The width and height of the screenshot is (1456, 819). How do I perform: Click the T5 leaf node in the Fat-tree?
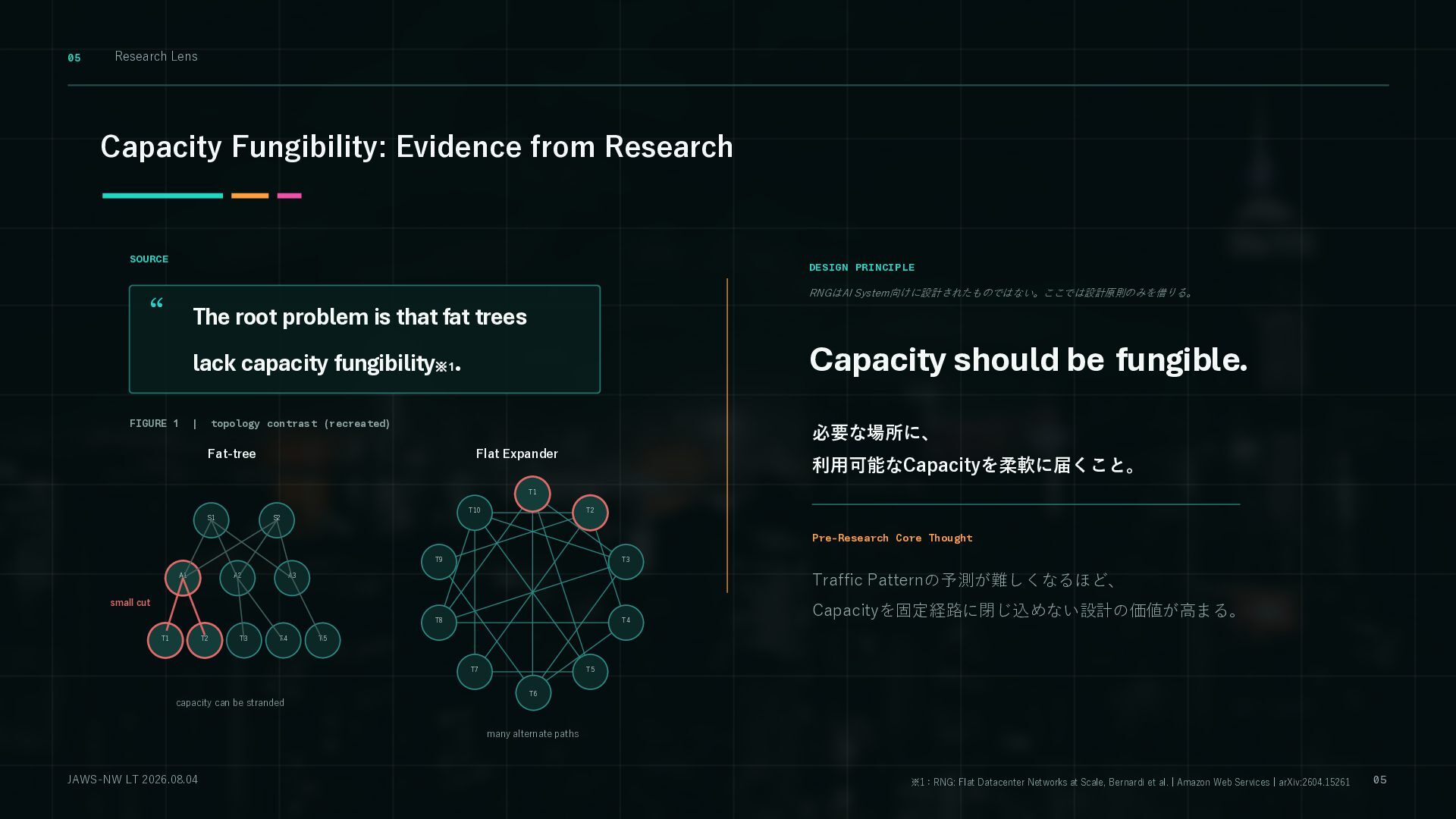[323, 640]
